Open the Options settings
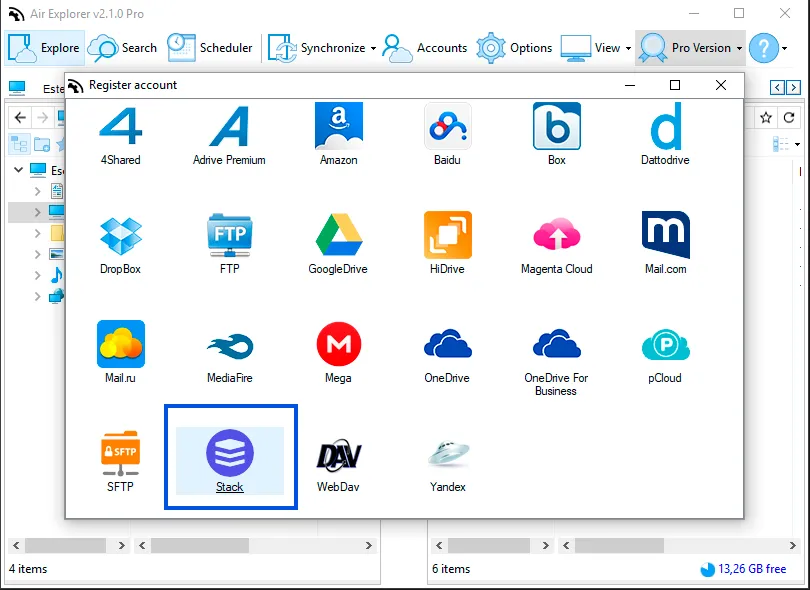 [514, 48]
